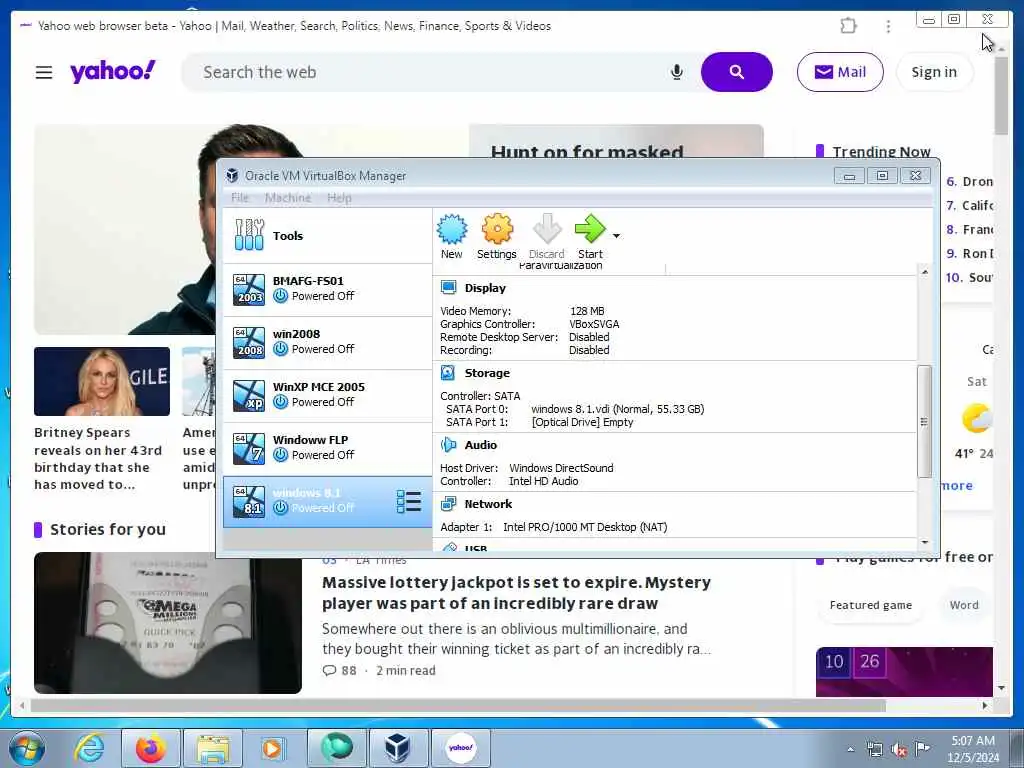Viewport: 1024px width, 768px height.
Task: Click the Network adapters icon
Action: coord(449,504)
